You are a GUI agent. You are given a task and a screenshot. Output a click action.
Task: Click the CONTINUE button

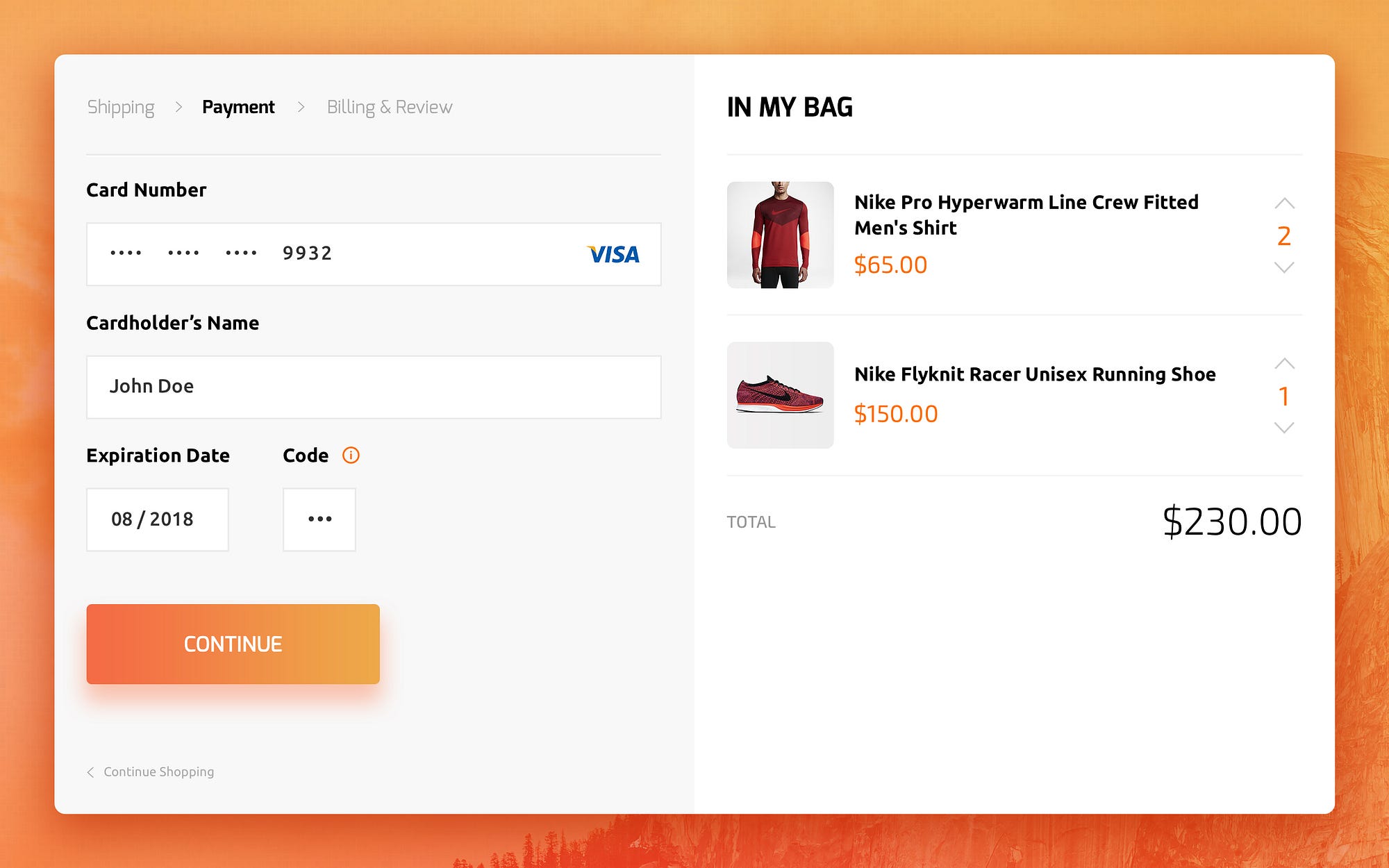233,644
